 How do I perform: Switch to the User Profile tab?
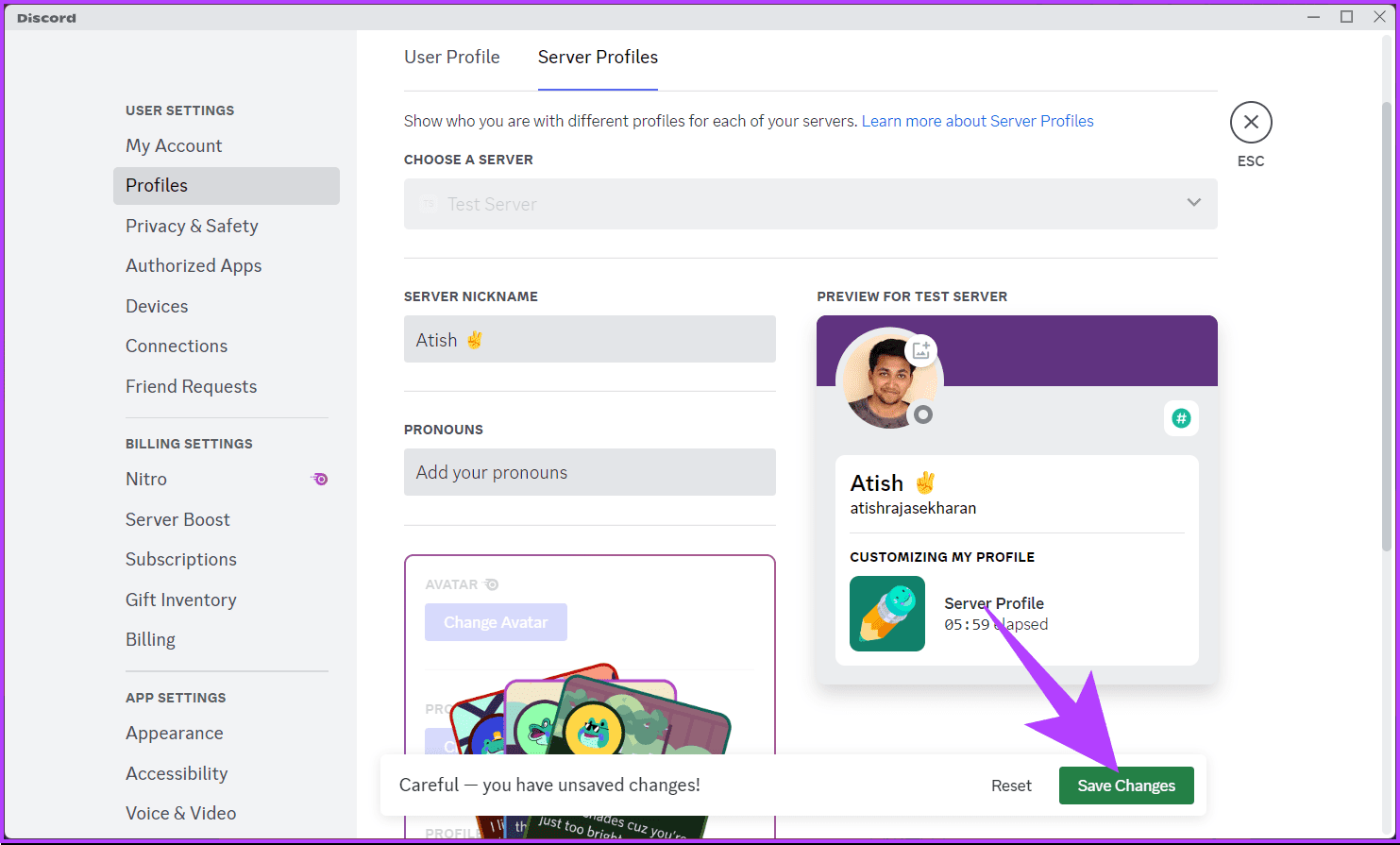(452, 57)
